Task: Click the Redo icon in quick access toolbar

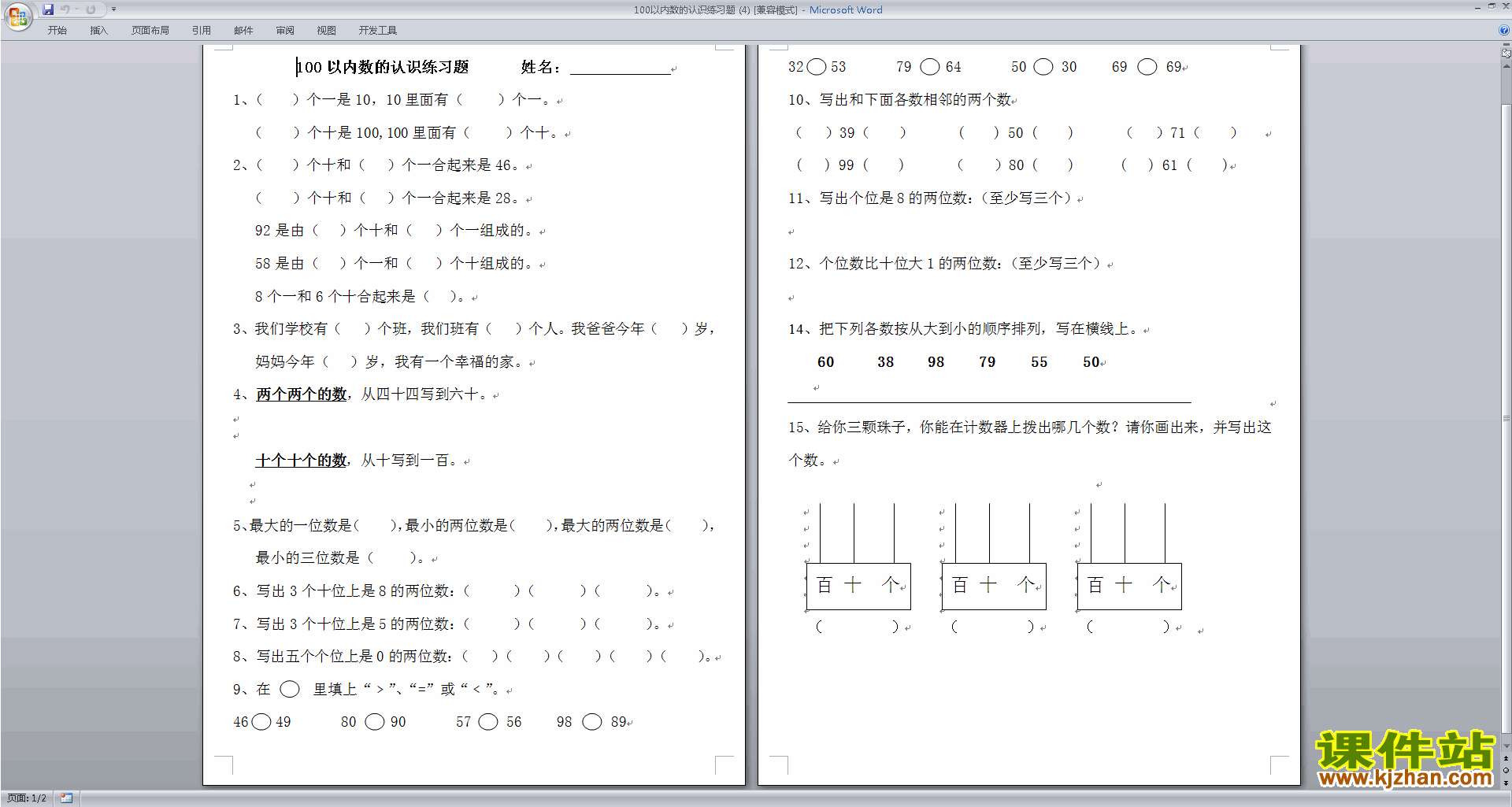Action: pos(91,9)
